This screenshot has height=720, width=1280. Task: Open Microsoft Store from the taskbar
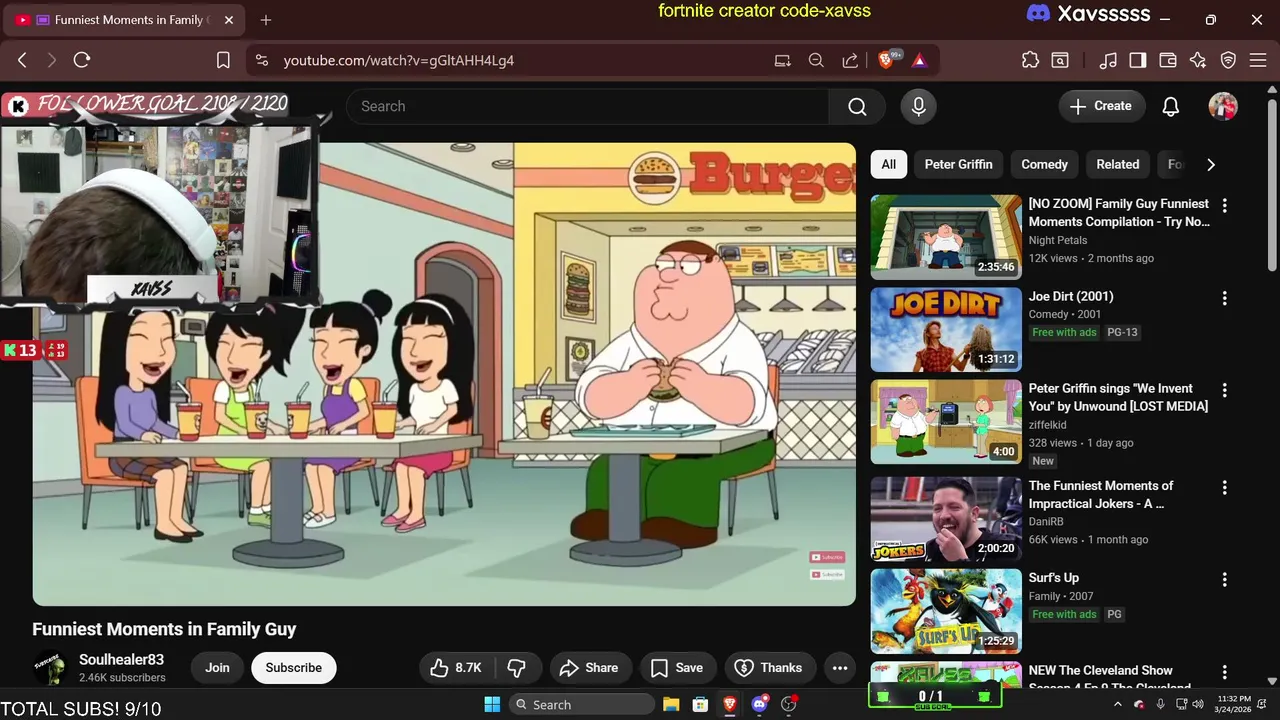[x=700, y=704]
